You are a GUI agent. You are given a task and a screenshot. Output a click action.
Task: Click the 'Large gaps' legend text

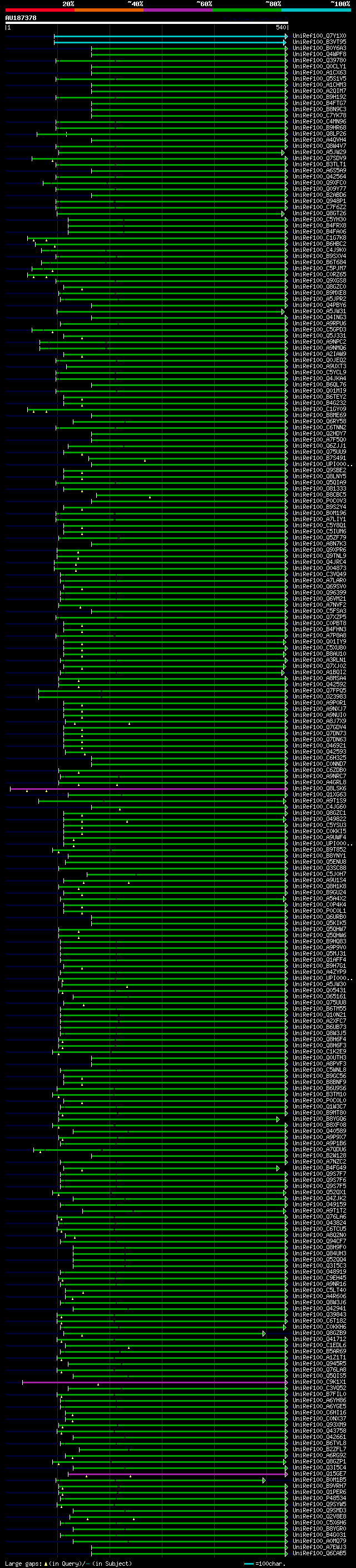[x=23, y=1564]
